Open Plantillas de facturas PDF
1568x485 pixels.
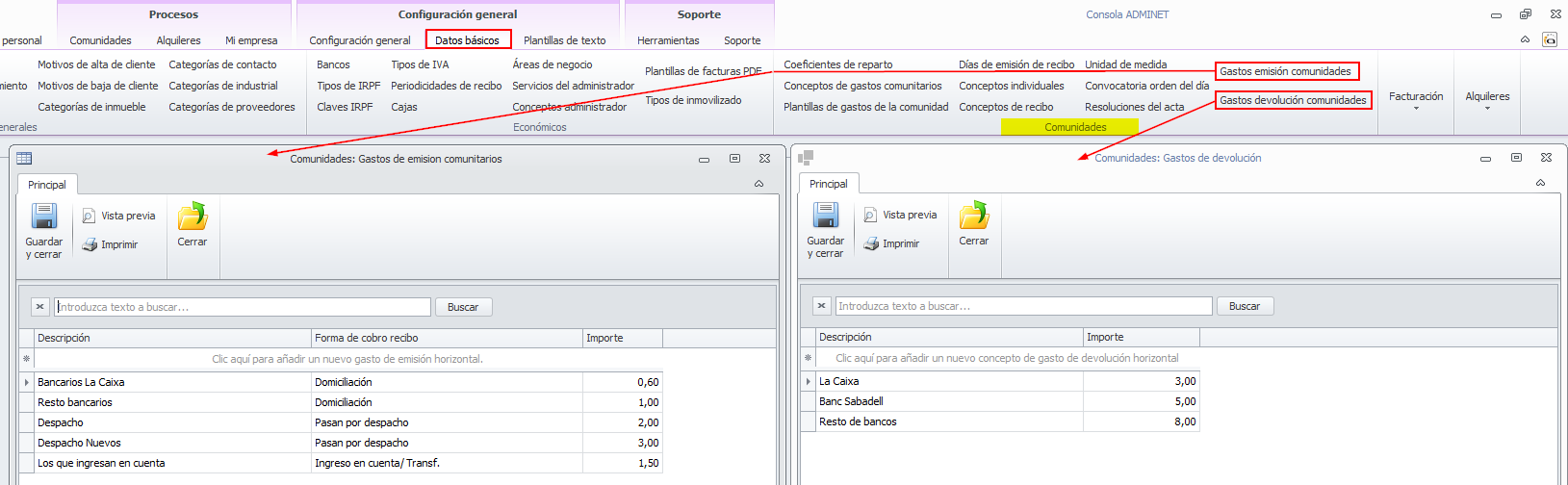click(703, 71)
